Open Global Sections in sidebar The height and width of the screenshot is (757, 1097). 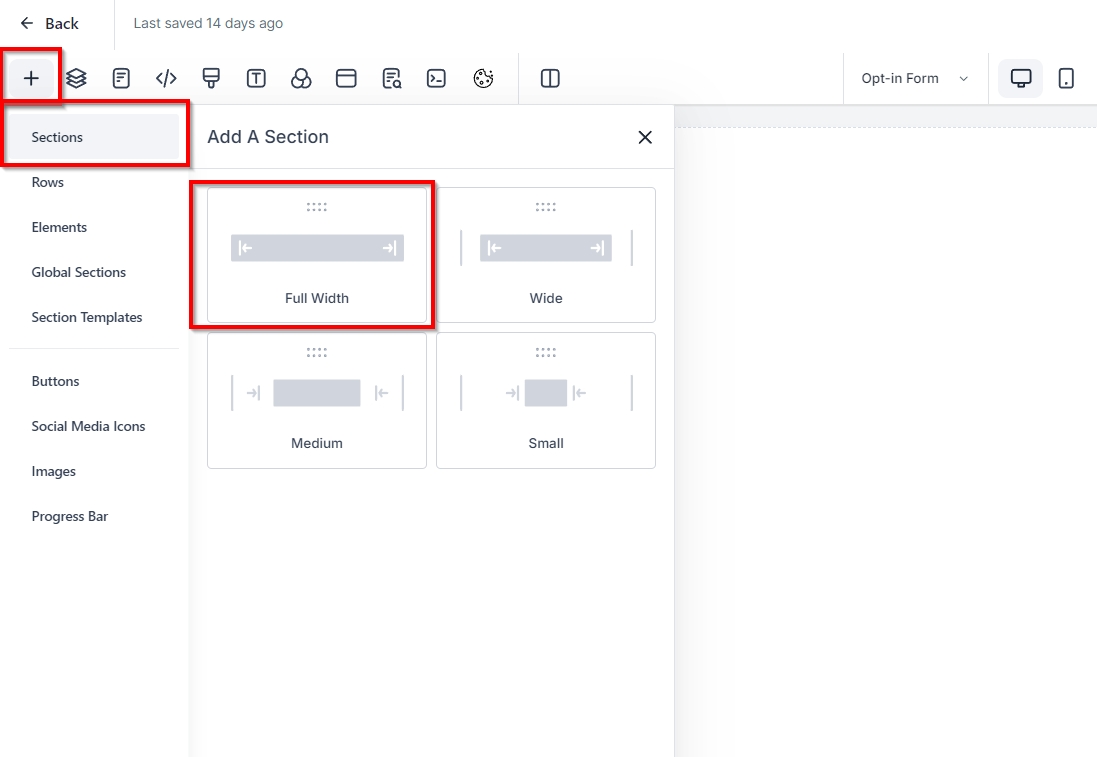[x=79, y=272]
